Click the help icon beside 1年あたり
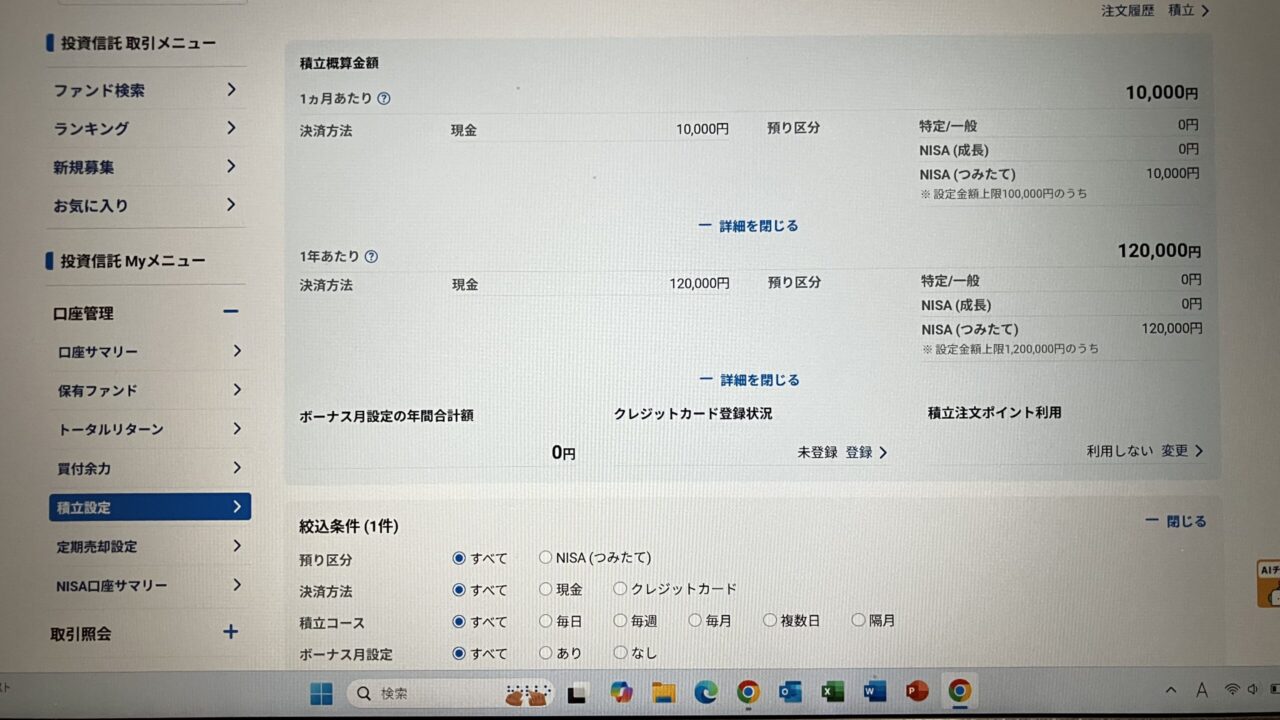The image size is (1280, 720). (371, 256)
